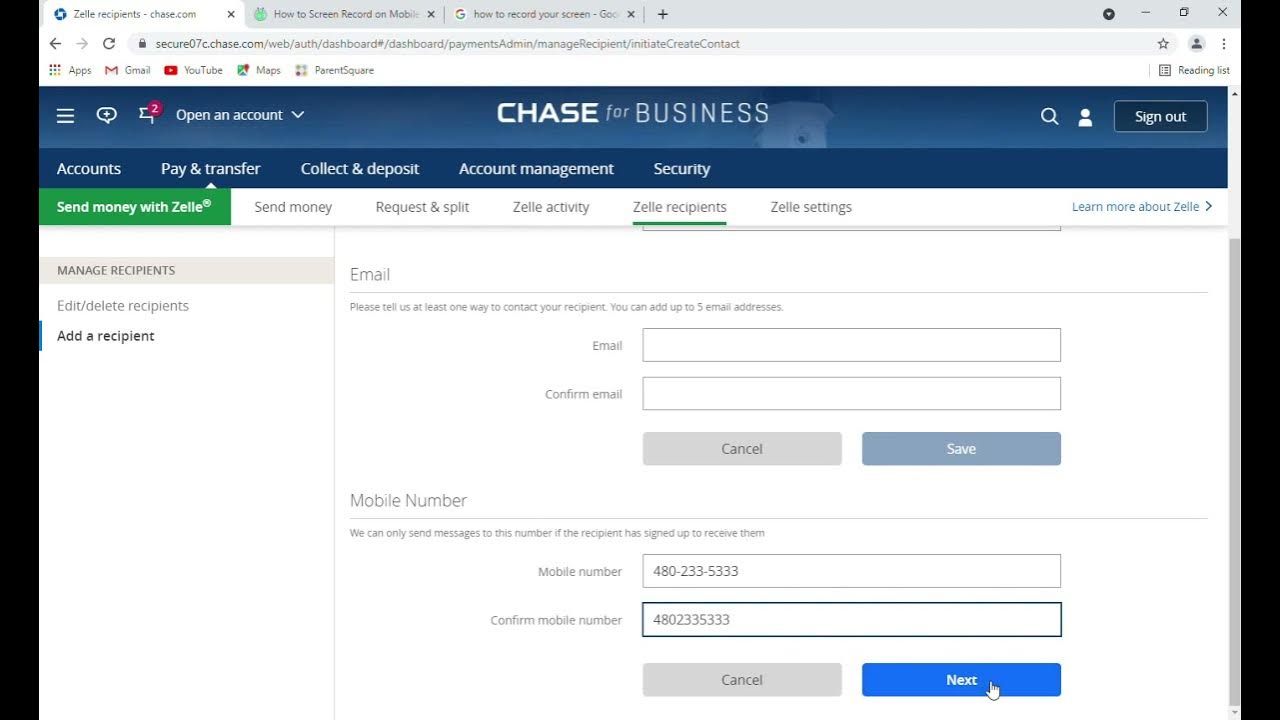Cancel the Email section
The width and height of the screenshot is (1280, 720).
(742, 449)
